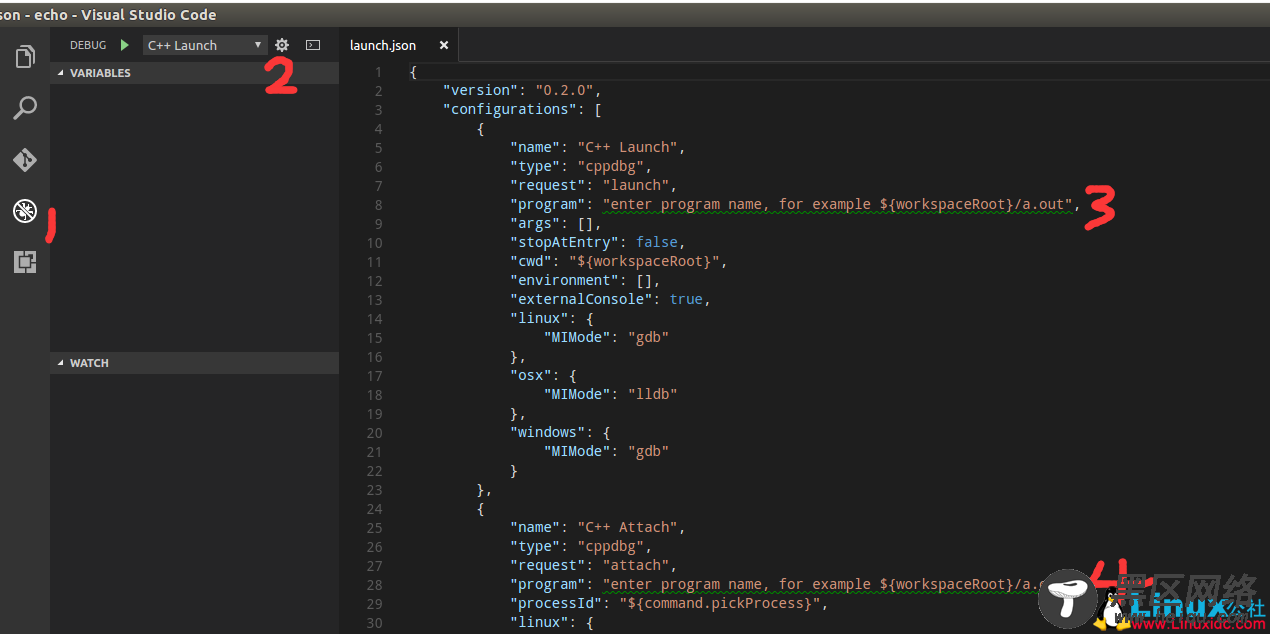Click the "request": "attach" line

coord(593,565)
